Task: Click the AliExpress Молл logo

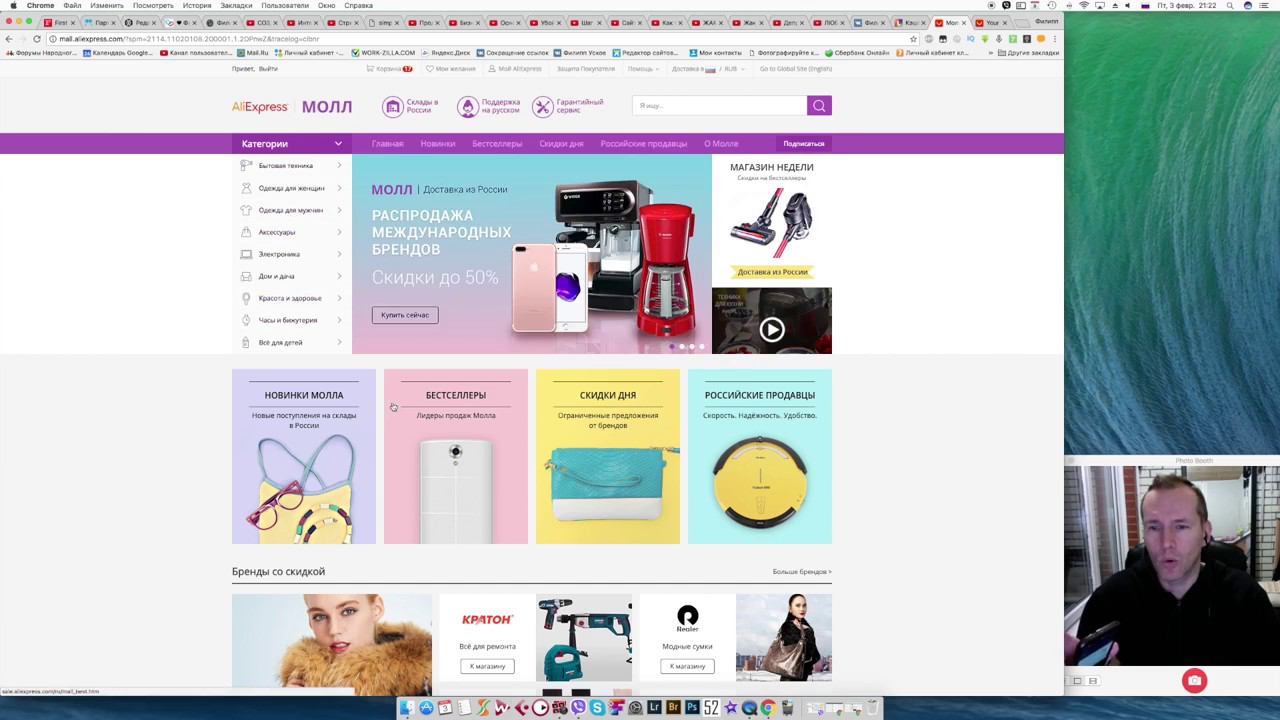Action: point(292,106)
